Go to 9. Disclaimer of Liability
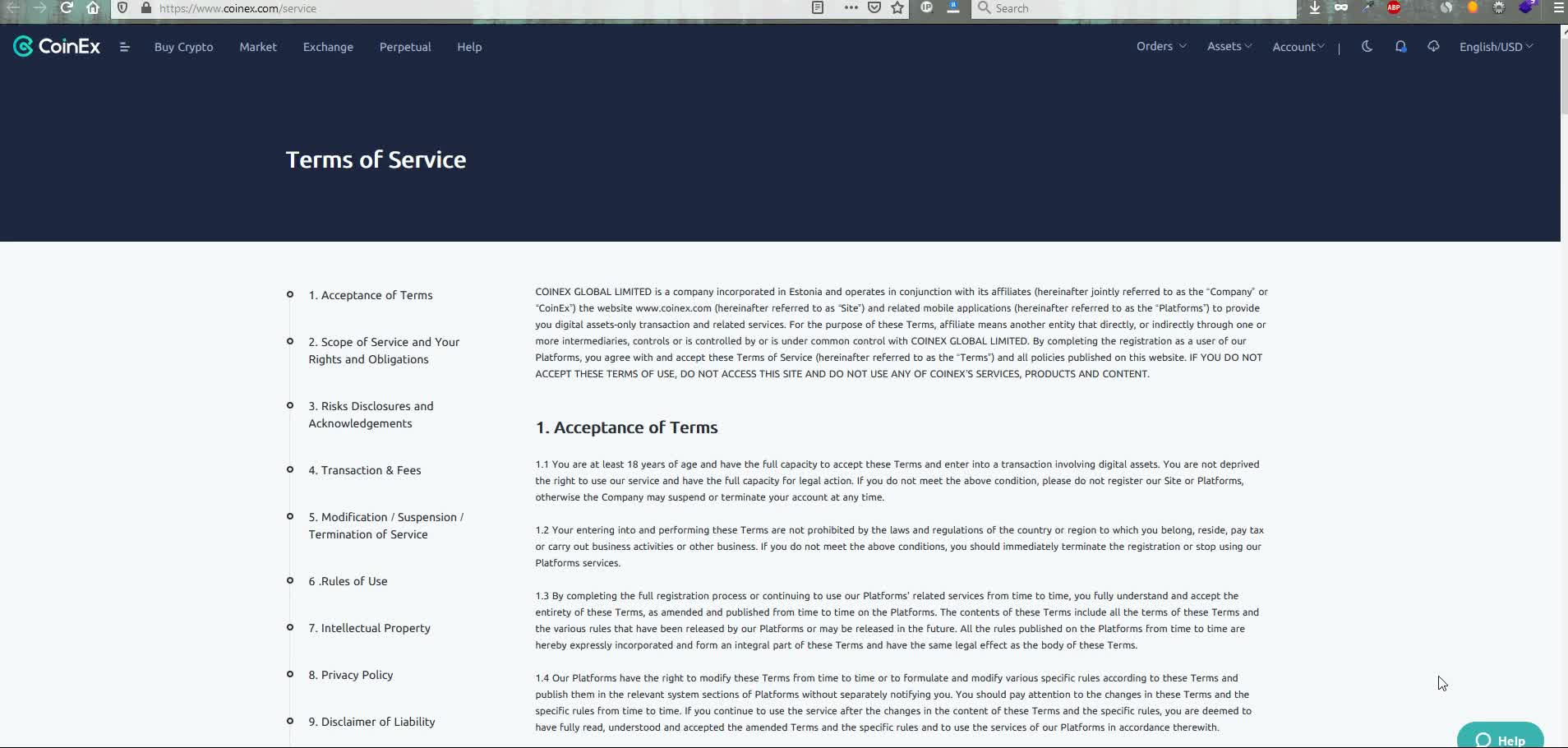The width and height of the screenshot is (1568, 748). pos(371,722)
